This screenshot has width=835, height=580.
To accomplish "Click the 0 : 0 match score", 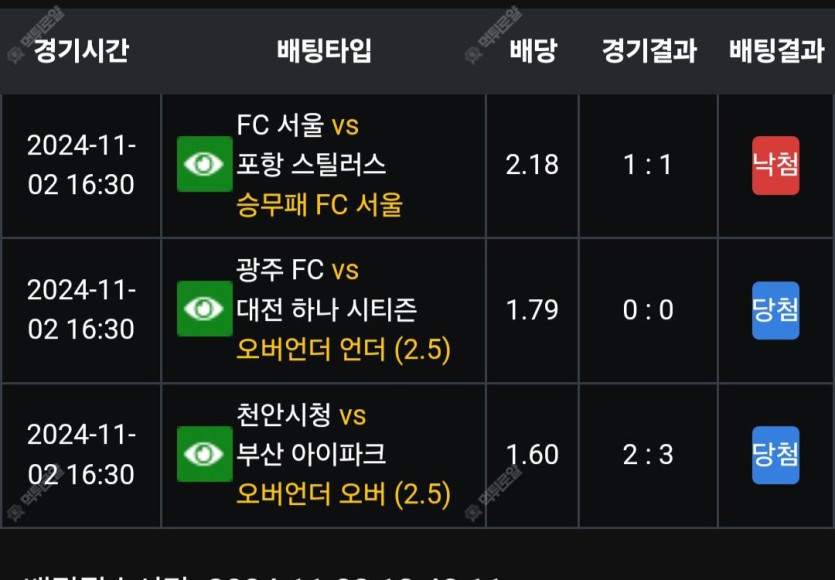I will [x=648, y=310].
